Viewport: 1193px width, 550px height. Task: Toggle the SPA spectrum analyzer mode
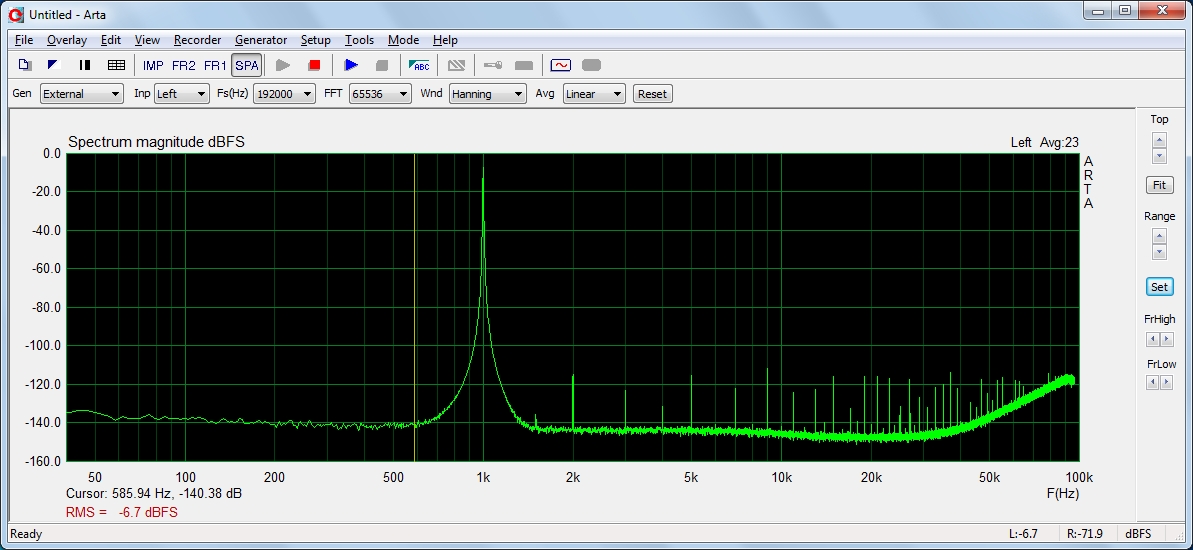pos(247,65)
